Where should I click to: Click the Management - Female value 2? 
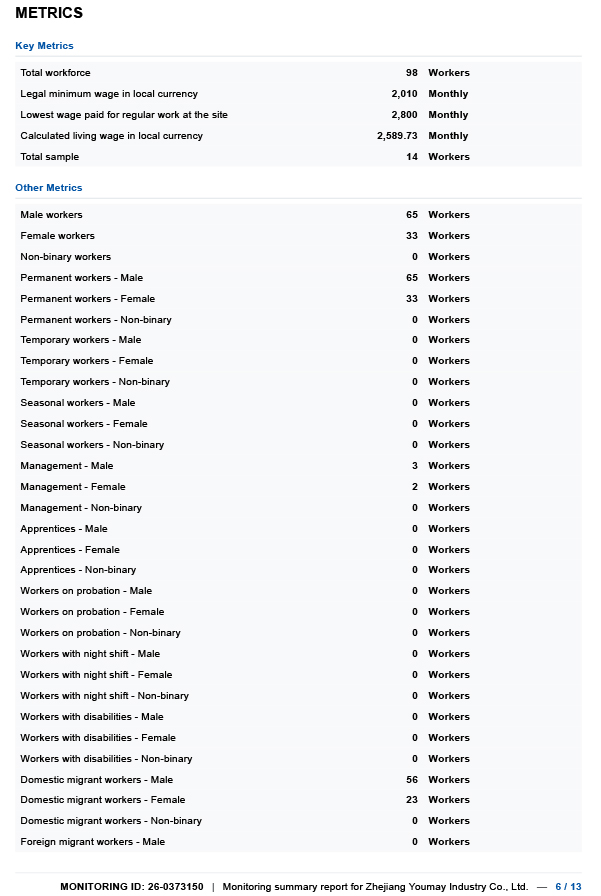(414, 487)
